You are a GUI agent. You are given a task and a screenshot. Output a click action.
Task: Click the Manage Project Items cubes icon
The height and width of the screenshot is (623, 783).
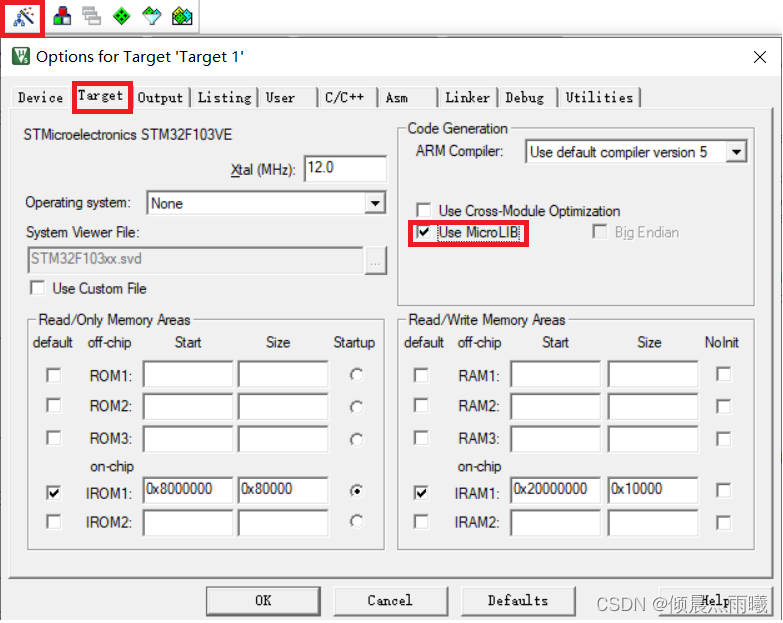point(62,16)
